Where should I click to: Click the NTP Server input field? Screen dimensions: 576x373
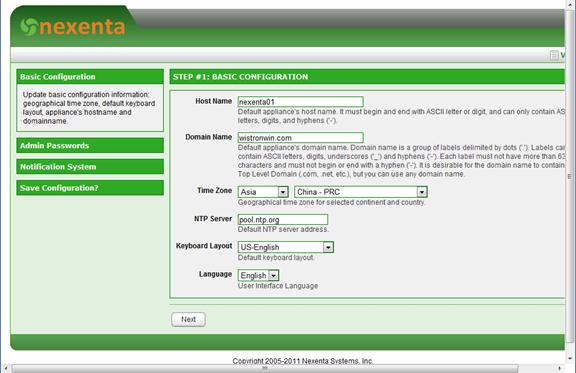tap(282, 219)
